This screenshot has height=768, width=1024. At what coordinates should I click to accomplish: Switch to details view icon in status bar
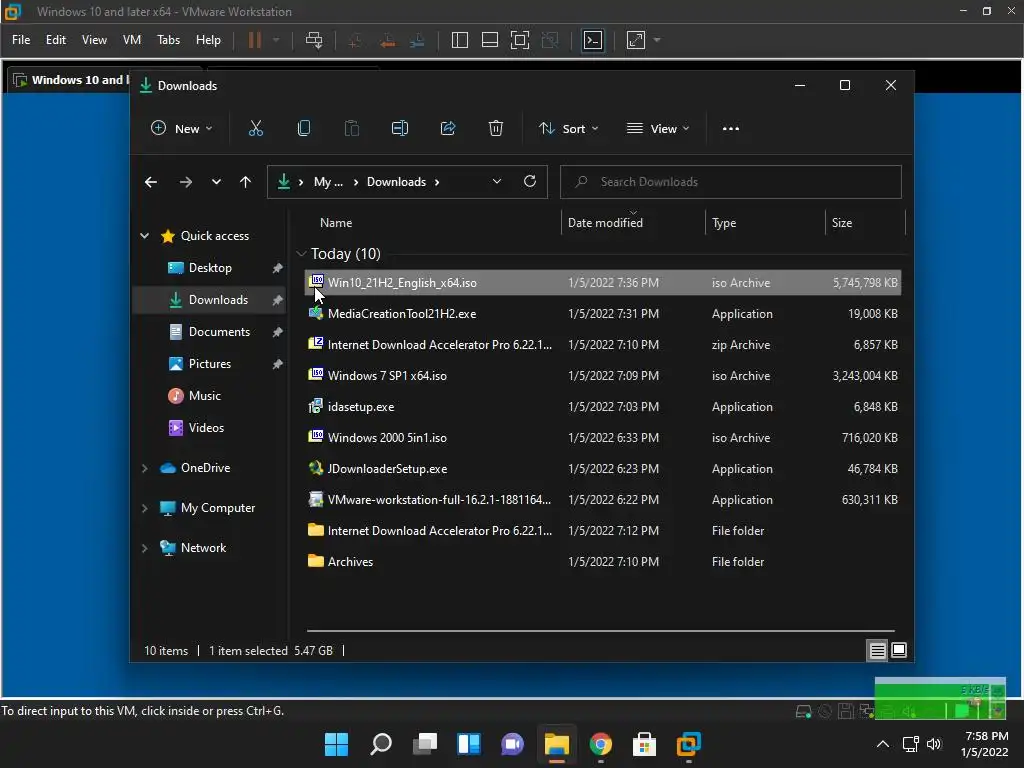click(x=877, y=650)
